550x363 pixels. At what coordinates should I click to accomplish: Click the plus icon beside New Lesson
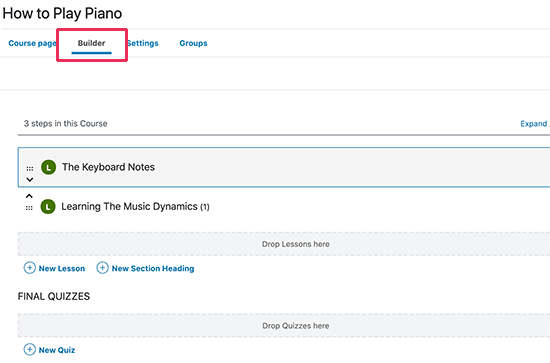[x=29, y=268]
